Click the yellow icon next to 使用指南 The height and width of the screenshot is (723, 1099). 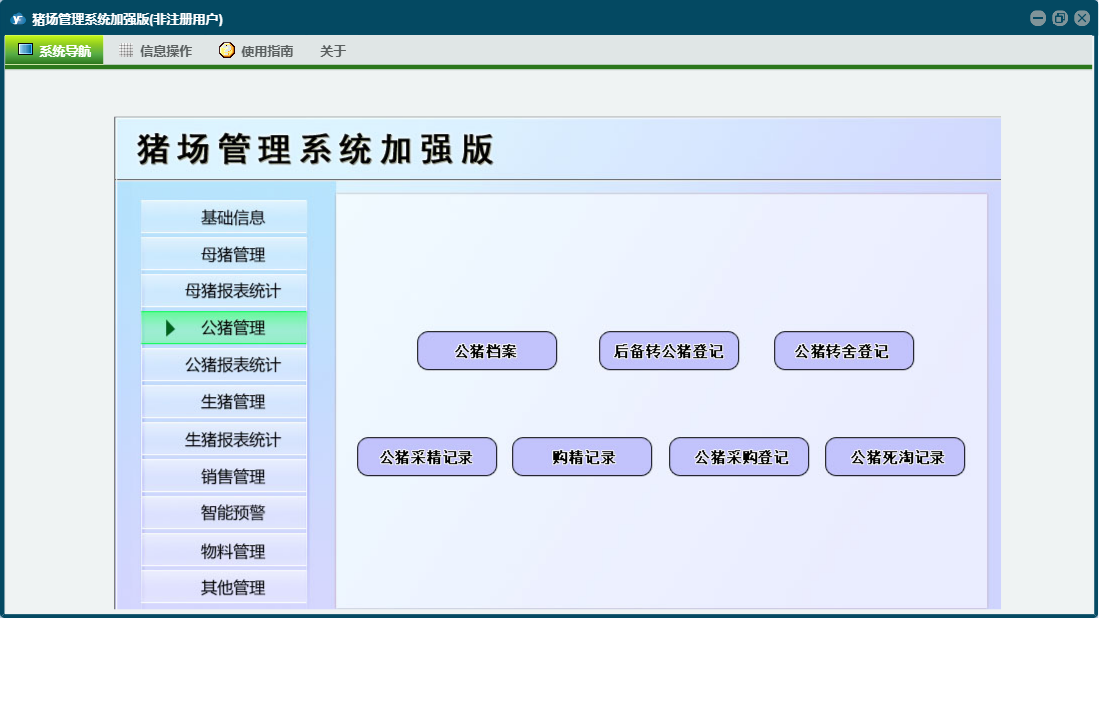point(227,50)
